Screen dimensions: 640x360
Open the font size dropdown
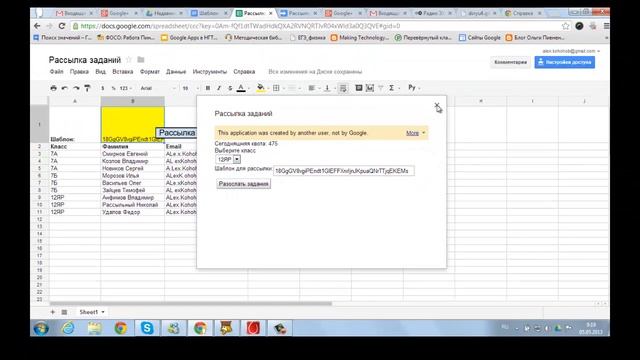(x=190, y=88)
